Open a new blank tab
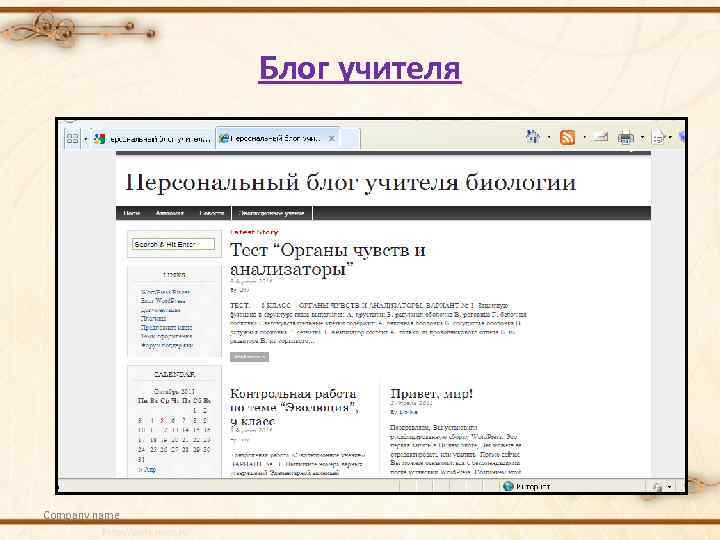The image size is (720, 540). tap(350, 138)
